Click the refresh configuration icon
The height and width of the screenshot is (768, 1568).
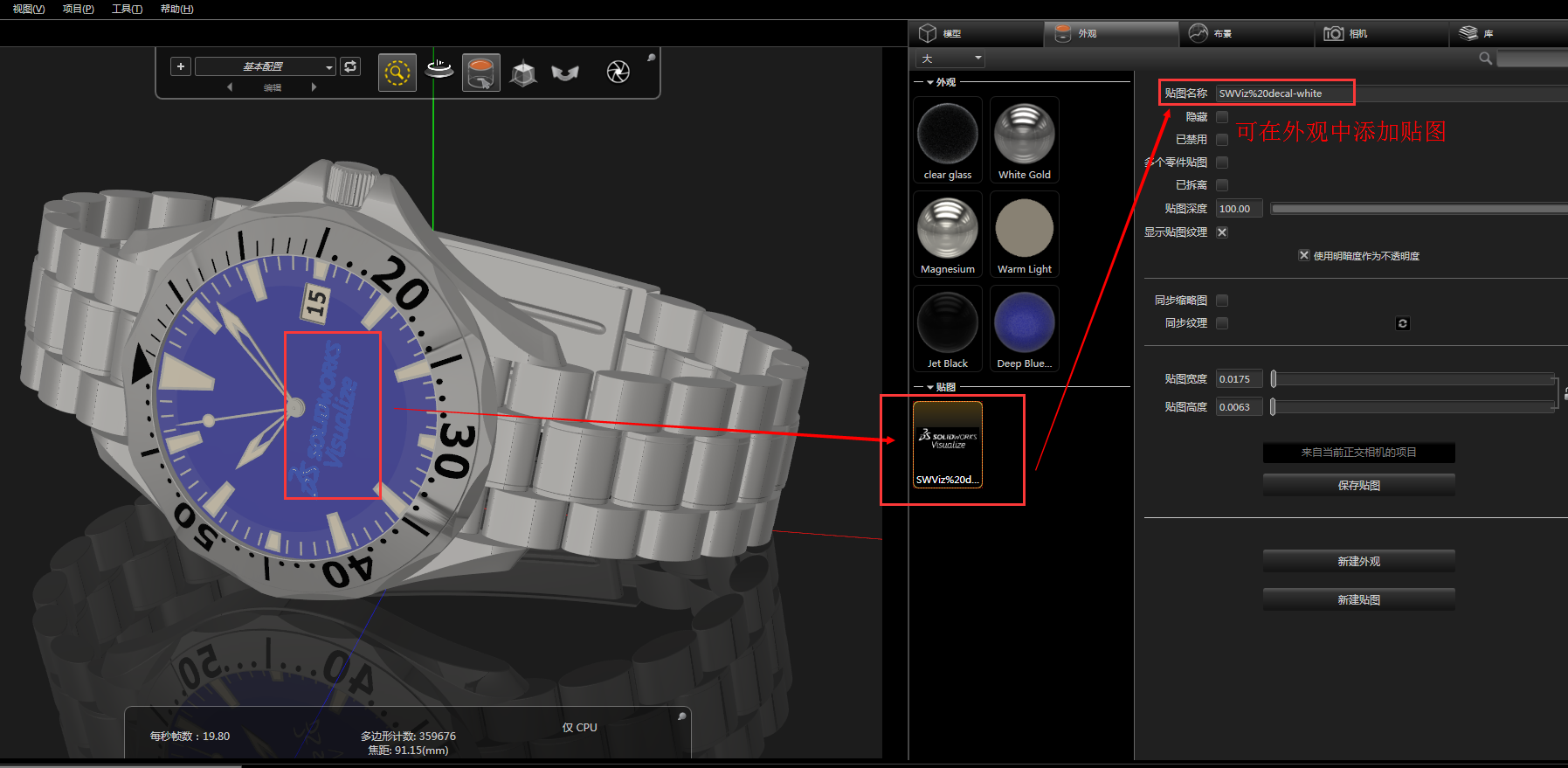tap(350, 66)
